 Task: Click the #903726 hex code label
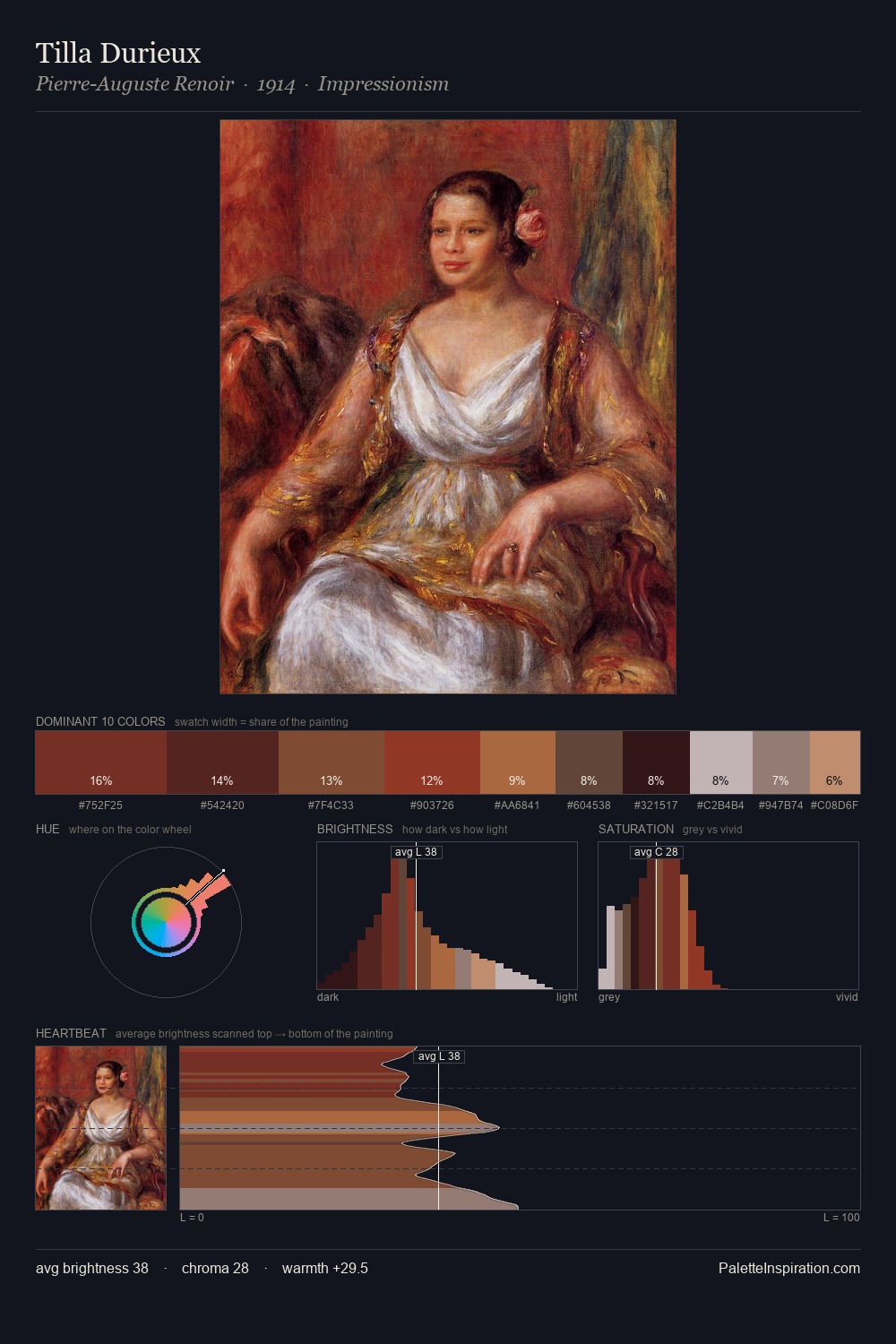[x=432, y=806]
